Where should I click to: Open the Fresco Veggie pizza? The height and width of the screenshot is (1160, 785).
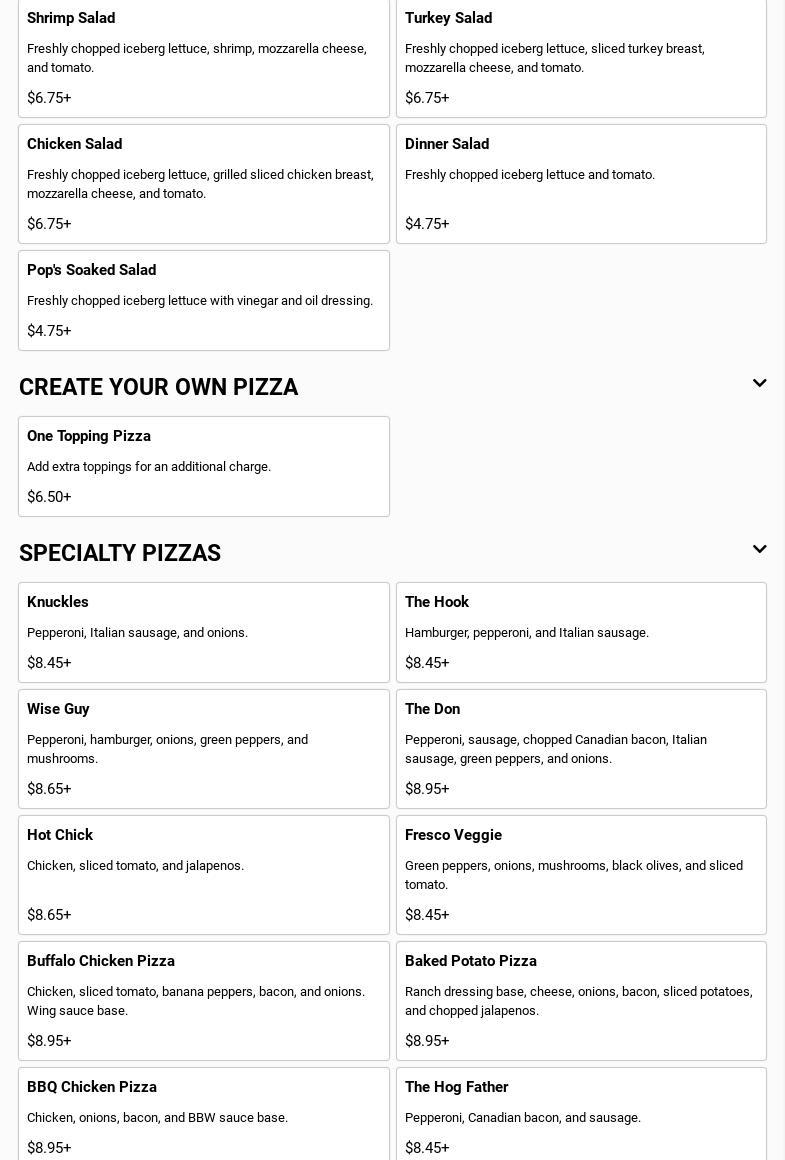point(581,874)
